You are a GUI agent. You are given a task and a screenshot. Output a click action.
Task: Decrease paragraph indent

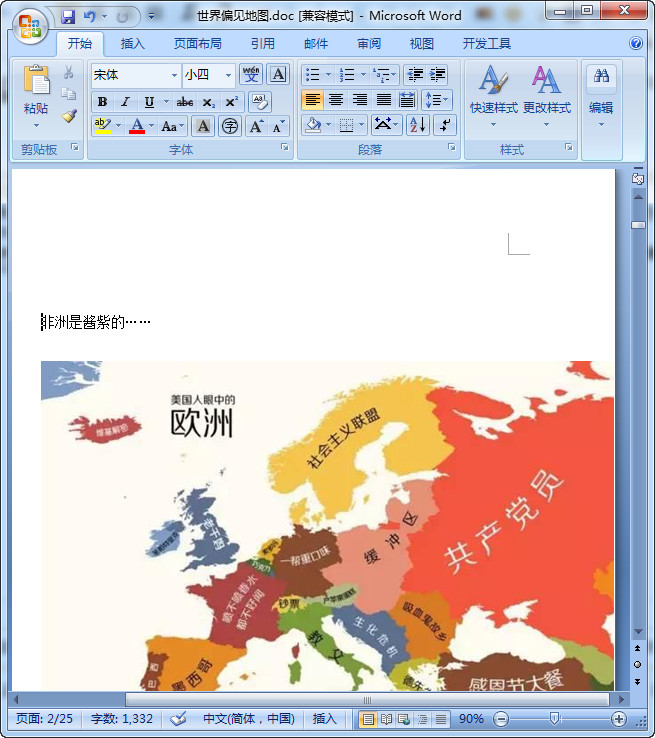coord(415,74)
